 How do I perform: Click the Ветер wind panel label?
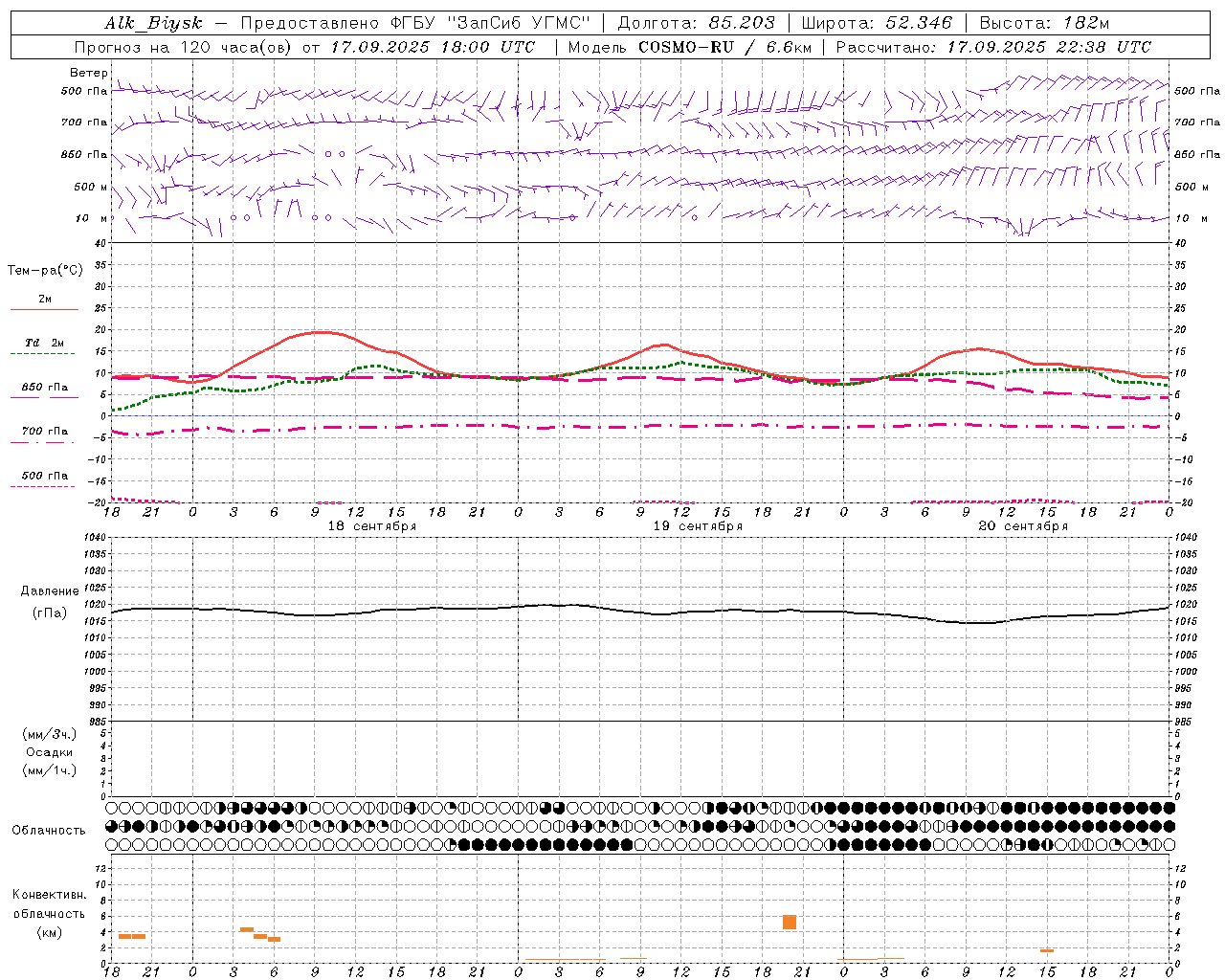(89, 73)
